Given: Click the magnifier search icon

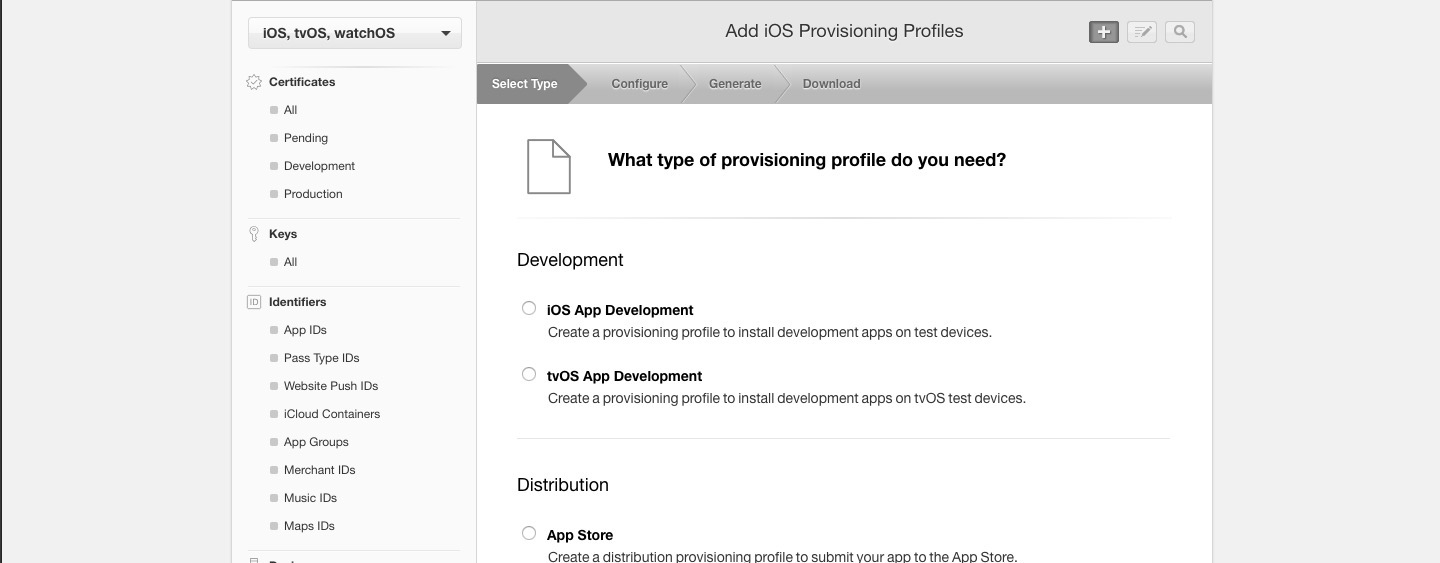Looking at the screenshot, I should [x=1180, y=32].
